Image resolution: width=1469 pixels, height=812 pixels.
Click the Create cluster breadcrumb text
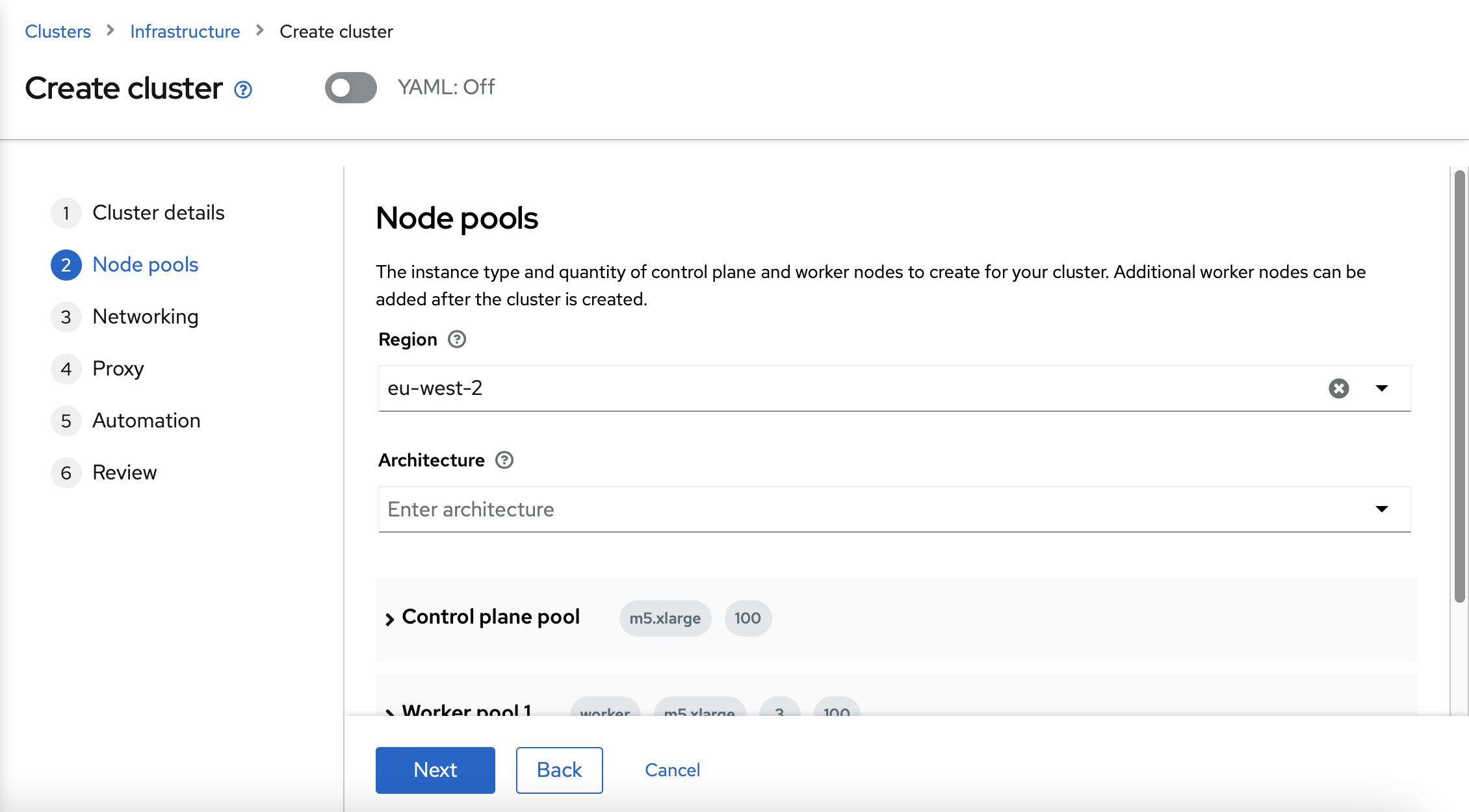point(336,31)
